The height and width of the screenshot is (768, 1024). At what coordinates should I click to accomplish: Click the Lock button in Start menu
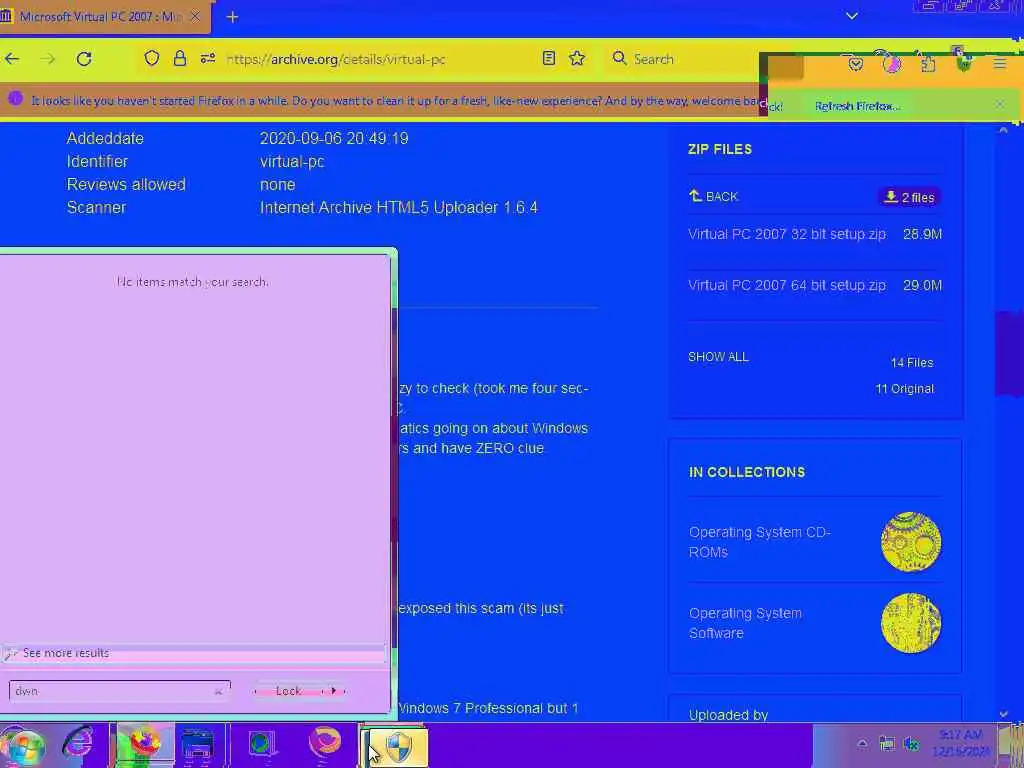[287, 691]
